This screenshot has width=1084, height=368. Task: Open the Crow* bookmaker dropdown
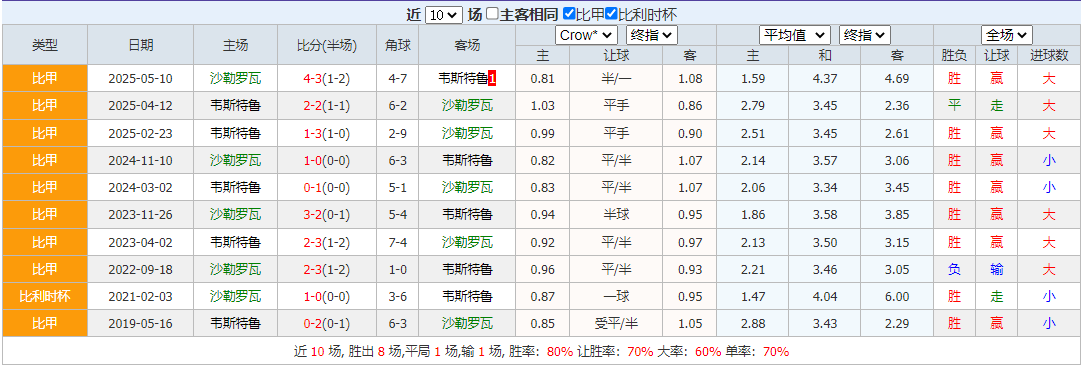click(586, 35)
